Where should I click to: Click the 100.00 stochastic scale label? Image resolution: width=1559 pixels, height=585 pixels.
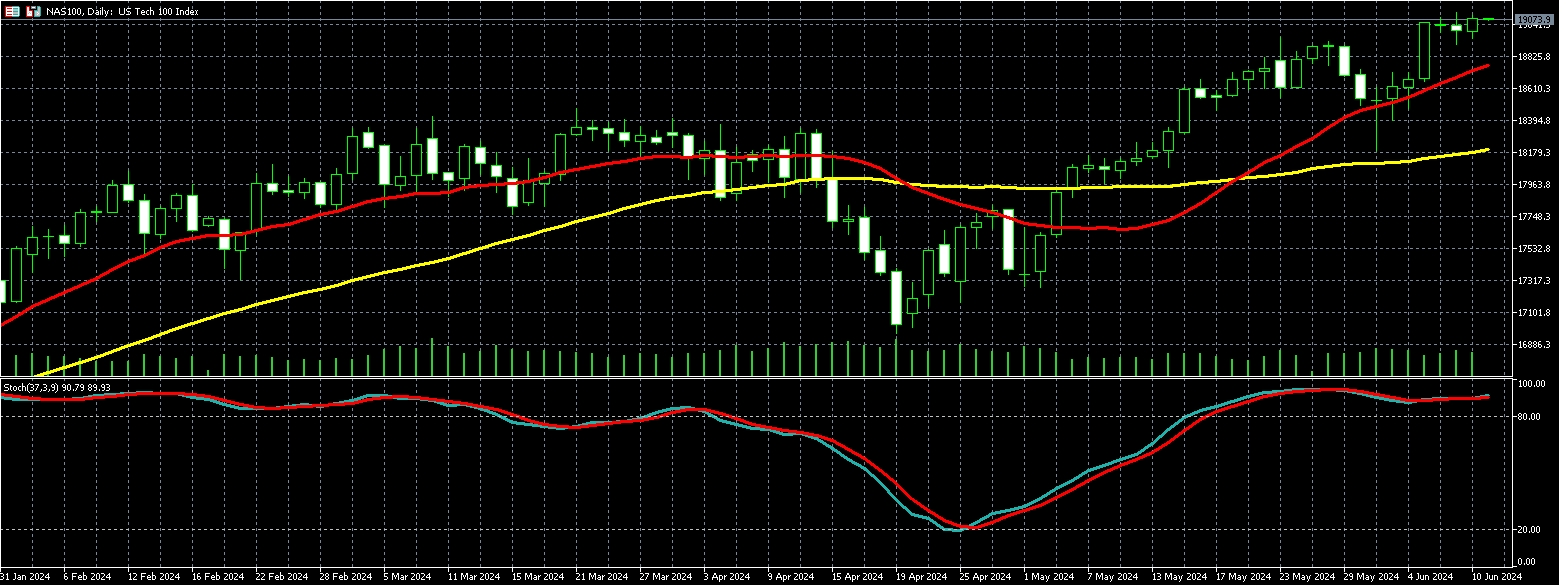(x=1531, y=384)
